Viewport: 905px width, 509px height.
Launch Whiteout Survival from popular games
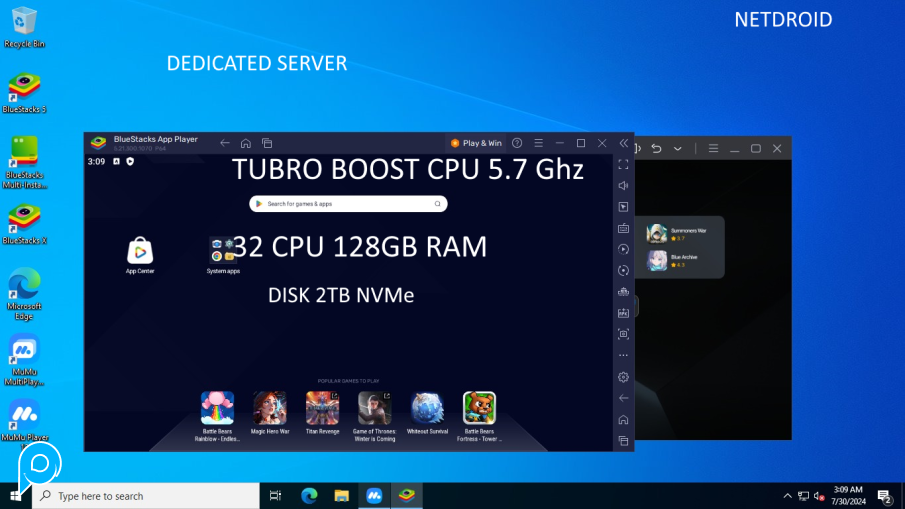427,408
